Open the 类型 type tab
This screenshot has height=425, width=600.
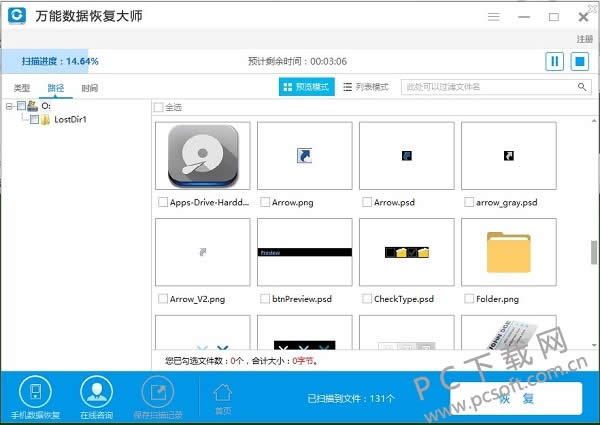22,88
